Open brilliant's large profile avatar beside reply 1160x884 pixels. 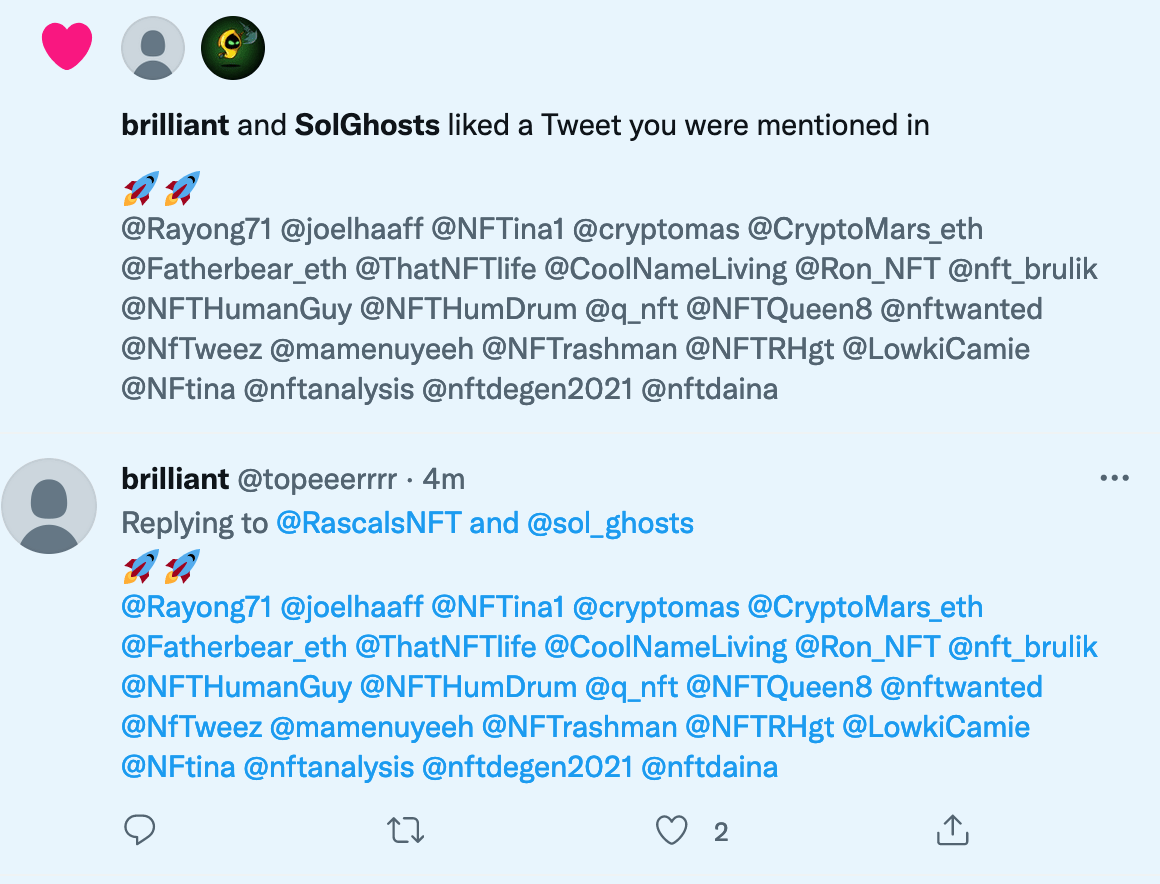[x=49, y=506]
